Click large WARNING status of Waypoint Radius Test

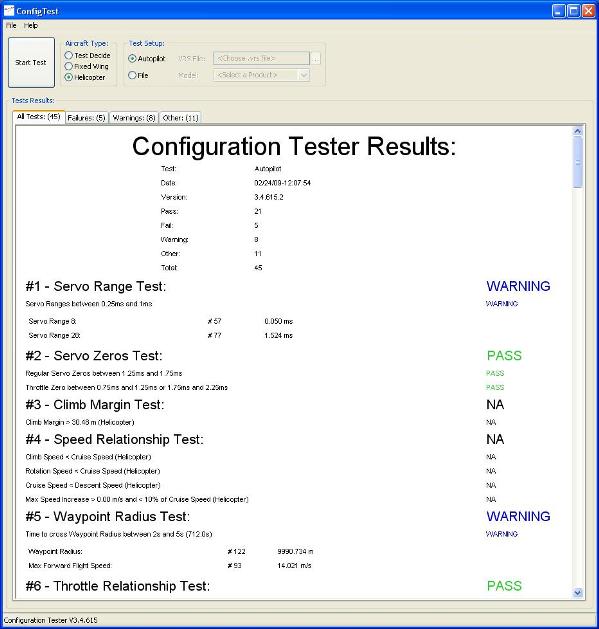pyautogui.click(x=518, y=517)
